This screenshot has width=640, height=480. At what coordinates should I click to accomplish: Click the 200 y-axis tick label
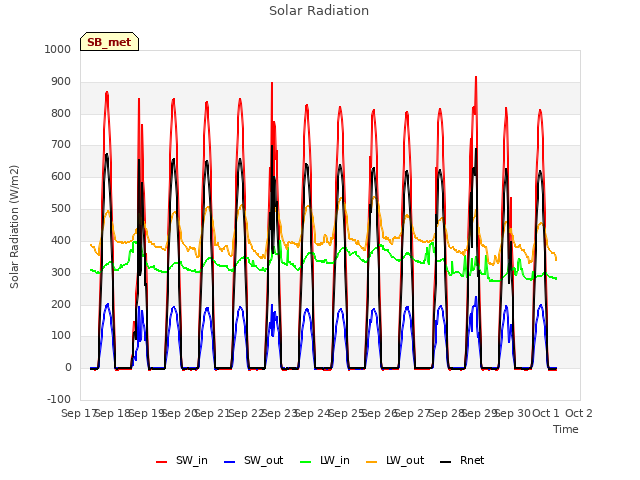pyautogui.click(x=61, y=304)
